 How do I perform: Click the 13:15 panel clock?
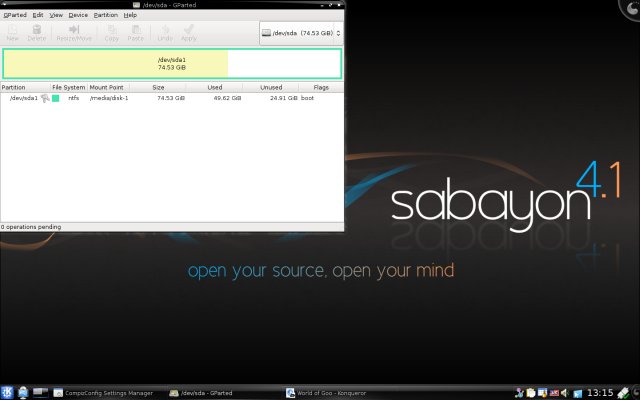[x=600, y=393]
